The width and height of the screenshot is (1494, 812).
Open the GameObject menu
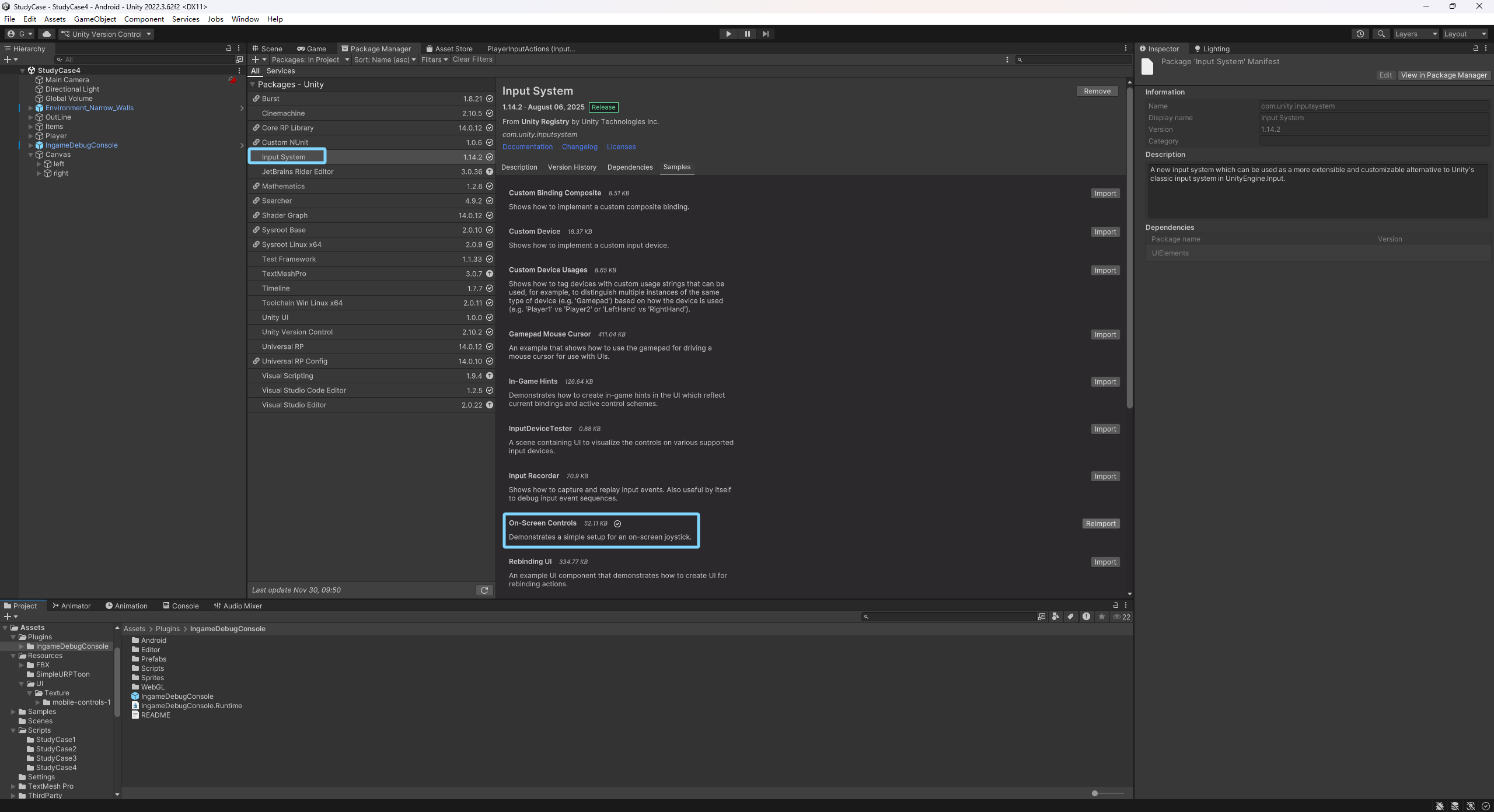[x=95, y=19]
